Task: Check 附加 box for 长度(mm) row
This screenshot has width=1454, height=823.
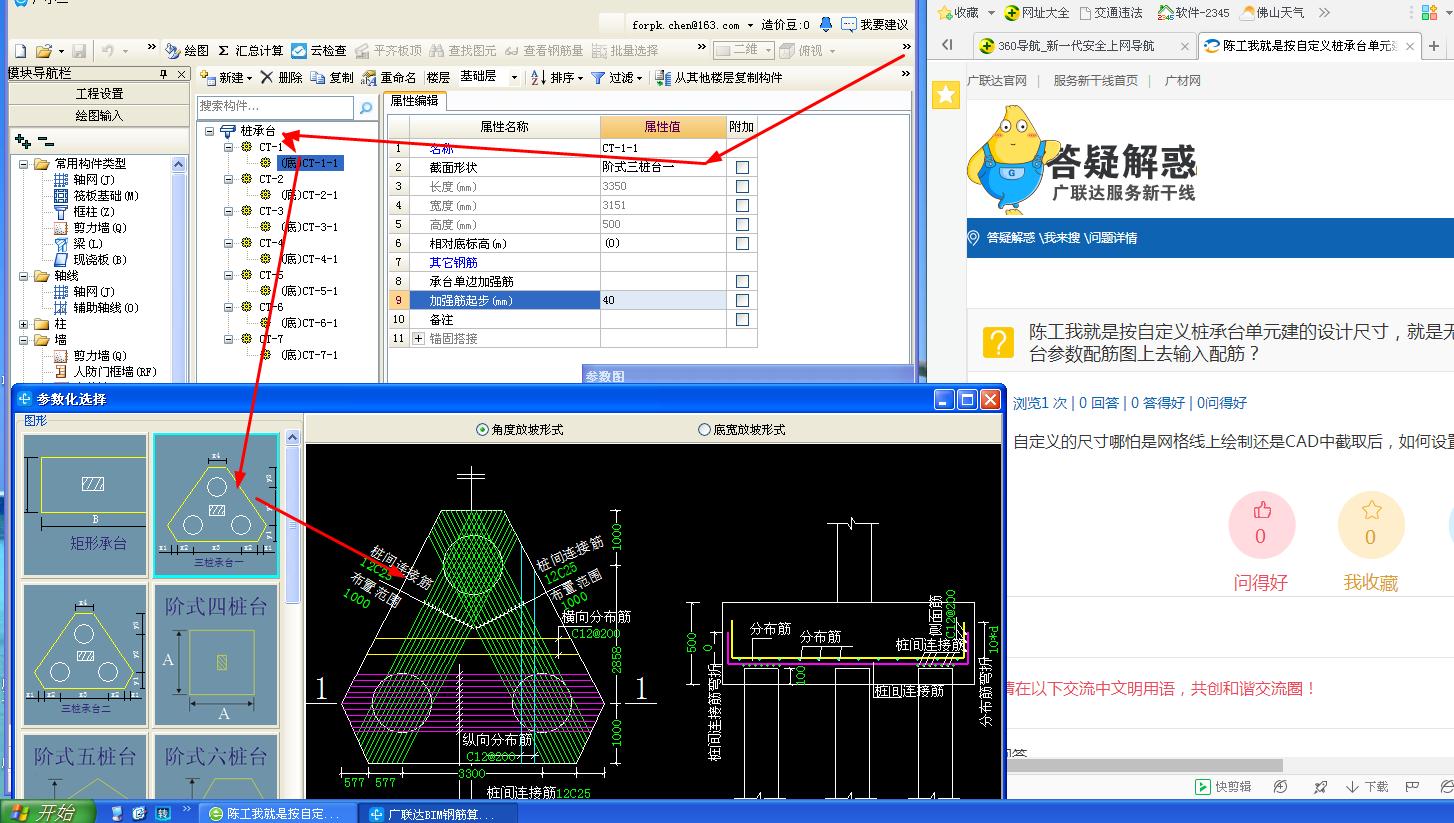Action: tap(742, 187)
